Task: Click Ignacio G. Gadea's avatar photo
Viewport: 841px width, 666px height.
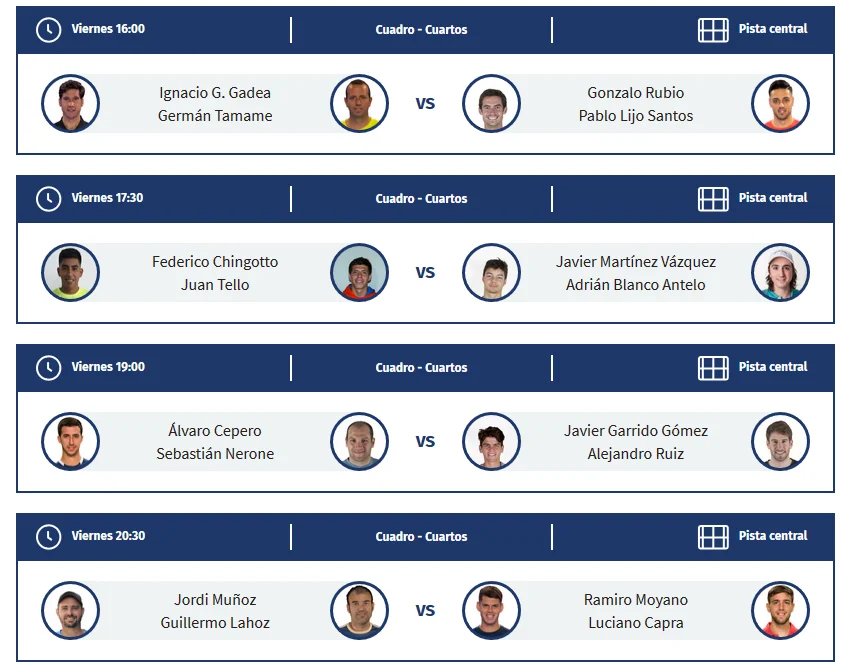Action: pyautogui.click(x=70, y=103)
